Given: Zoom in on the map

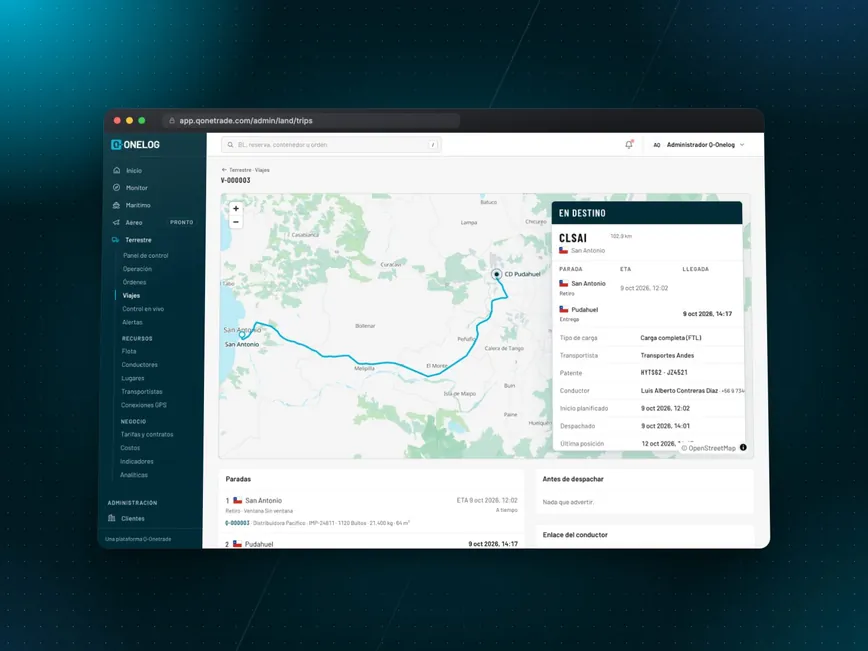Looking at the screenshot, I should tap(236, 209).
